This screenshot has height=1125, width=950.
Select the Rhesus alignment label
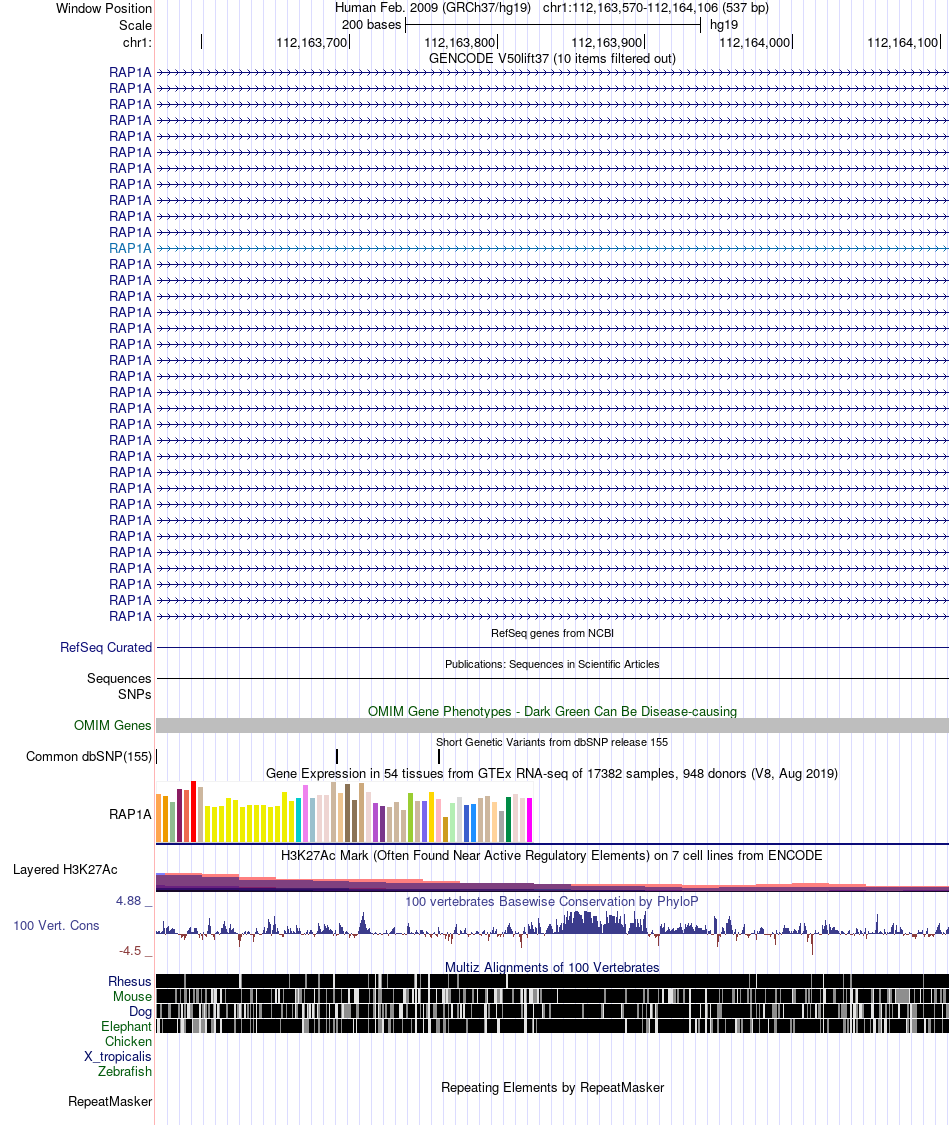click(130, 982)
